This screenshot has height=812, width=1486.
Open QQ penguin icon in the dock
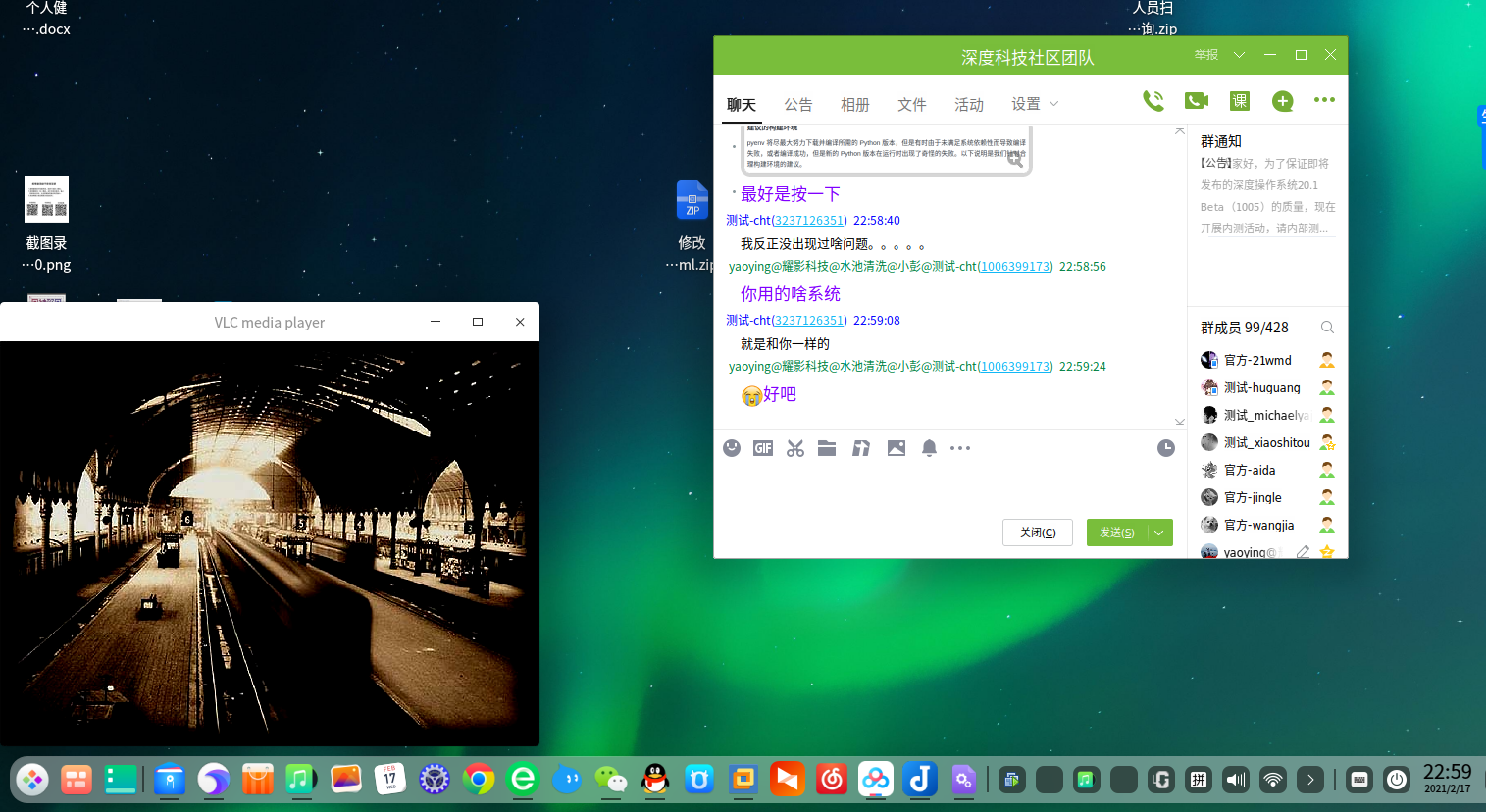click(655, 780)
